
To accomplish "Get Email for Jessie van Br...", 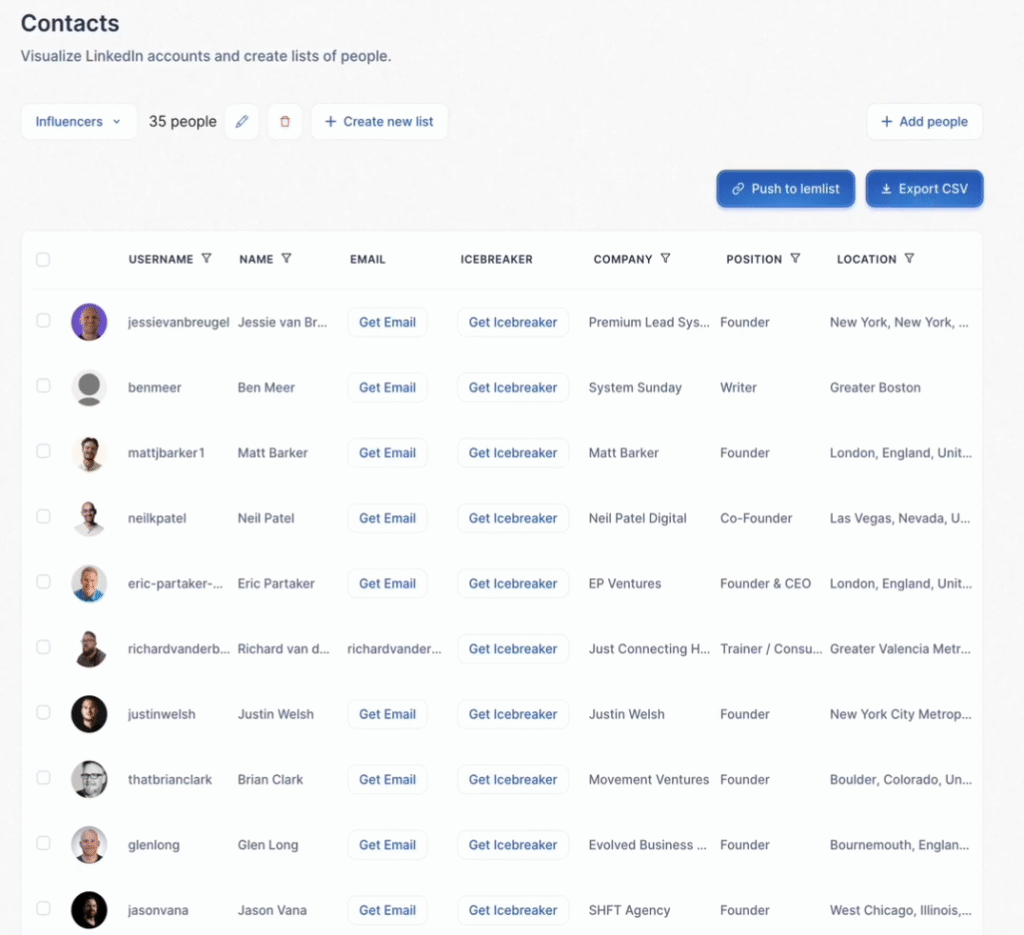I will click(387, 322).
